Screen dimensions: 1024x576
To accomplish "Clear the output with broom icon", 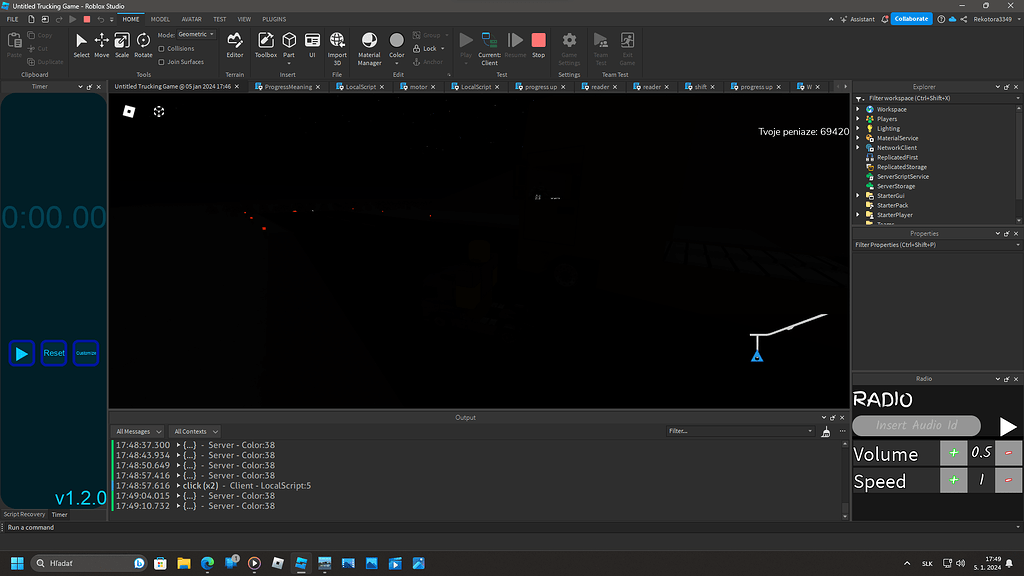I will pos(825,432).
